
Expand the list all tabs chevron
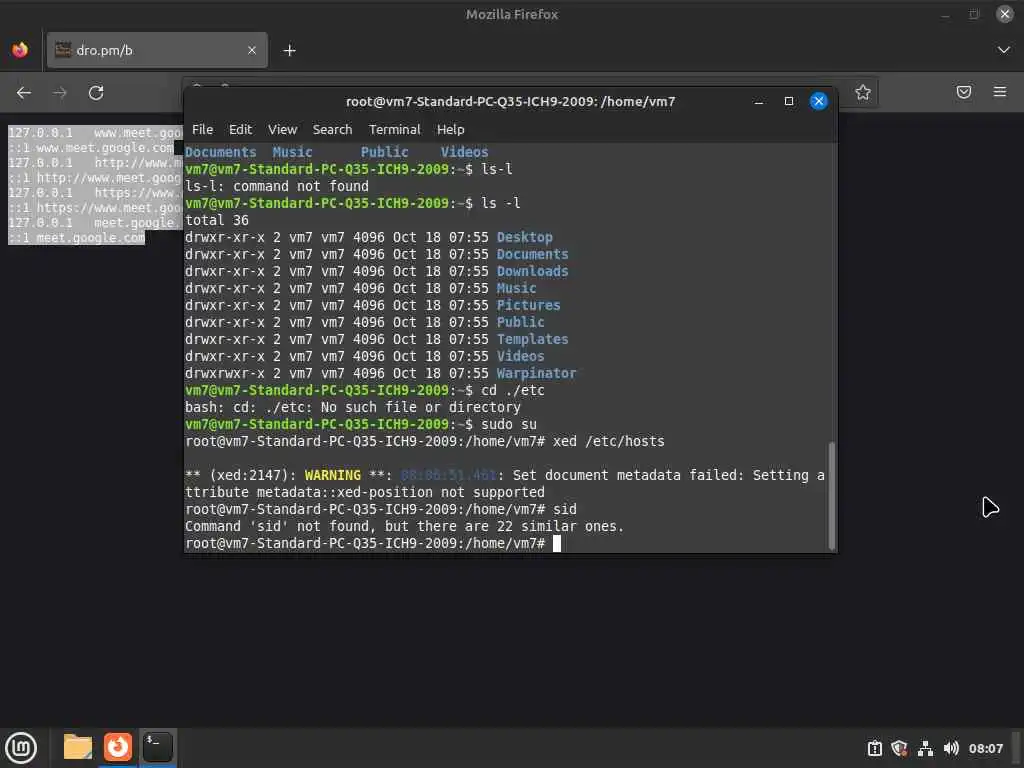click(x=1004, y=50)
